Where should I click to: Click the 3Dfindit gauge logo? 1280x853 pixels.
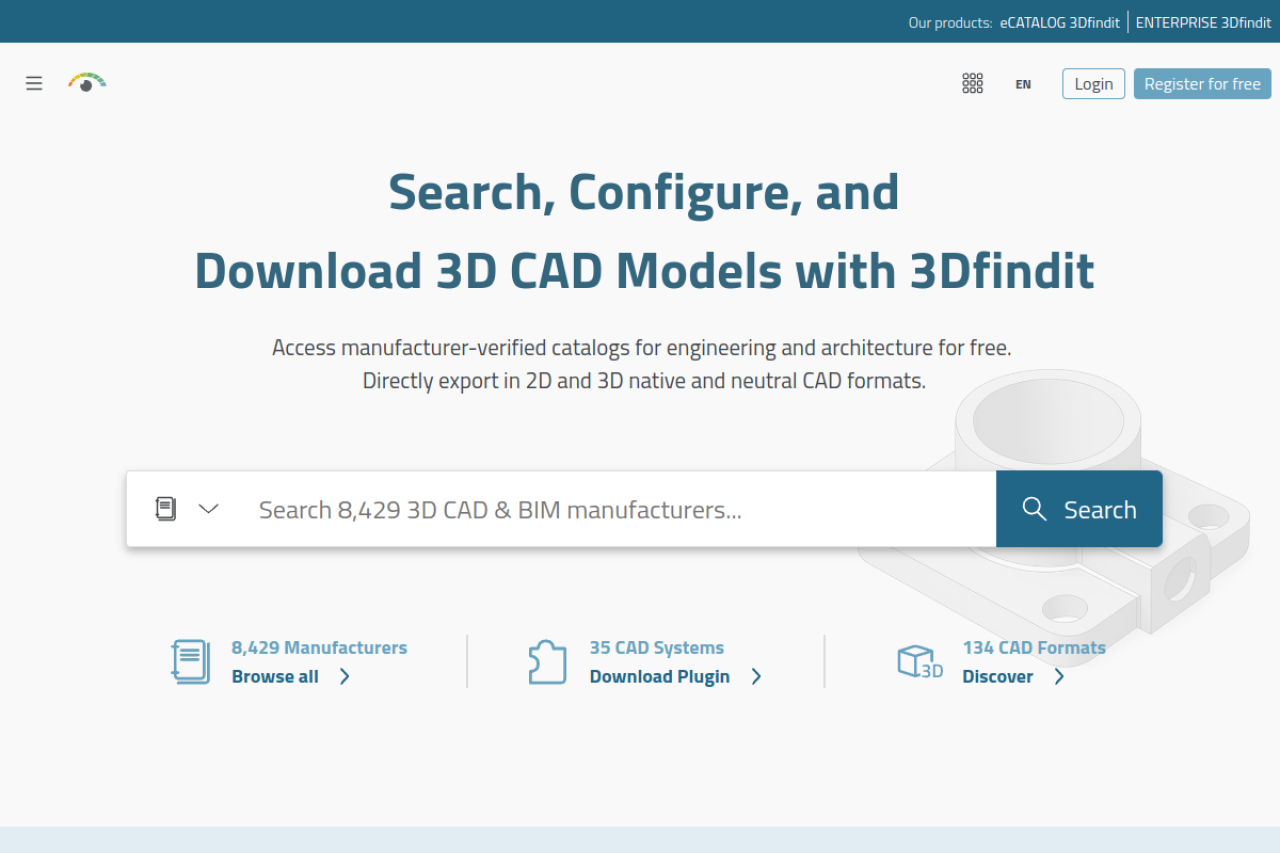click(x=87, y=82)
